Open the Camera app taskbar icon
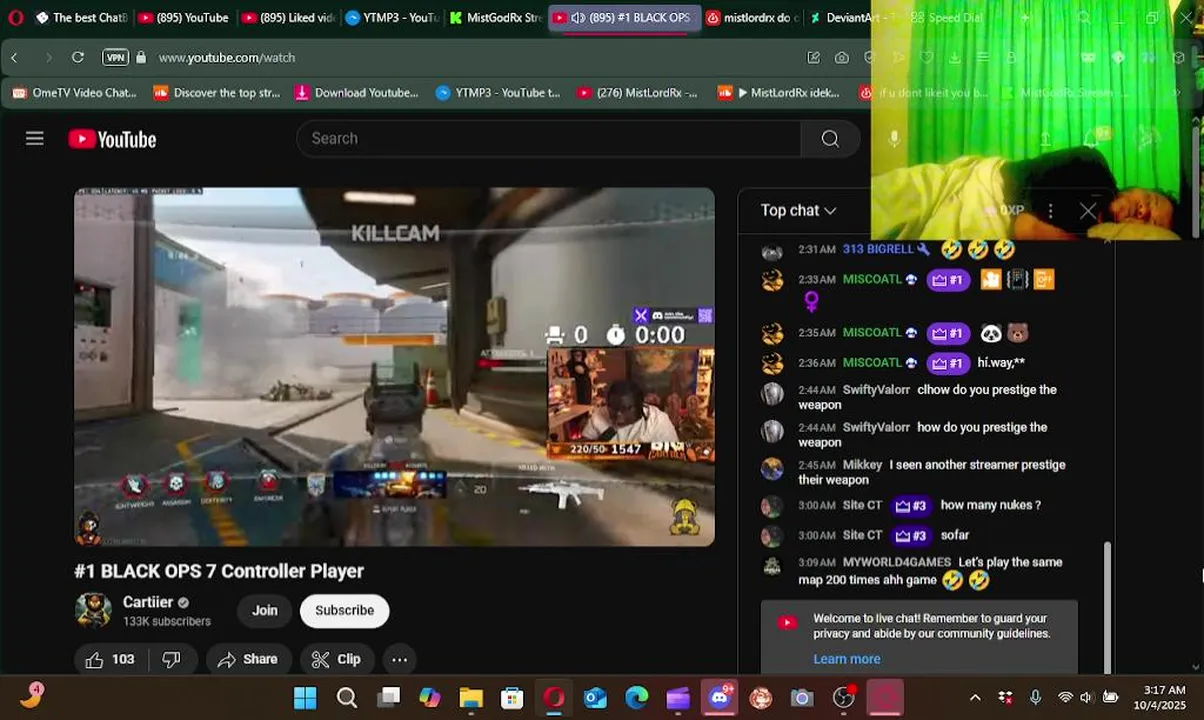1204x720 pixels. coord(802,697)
